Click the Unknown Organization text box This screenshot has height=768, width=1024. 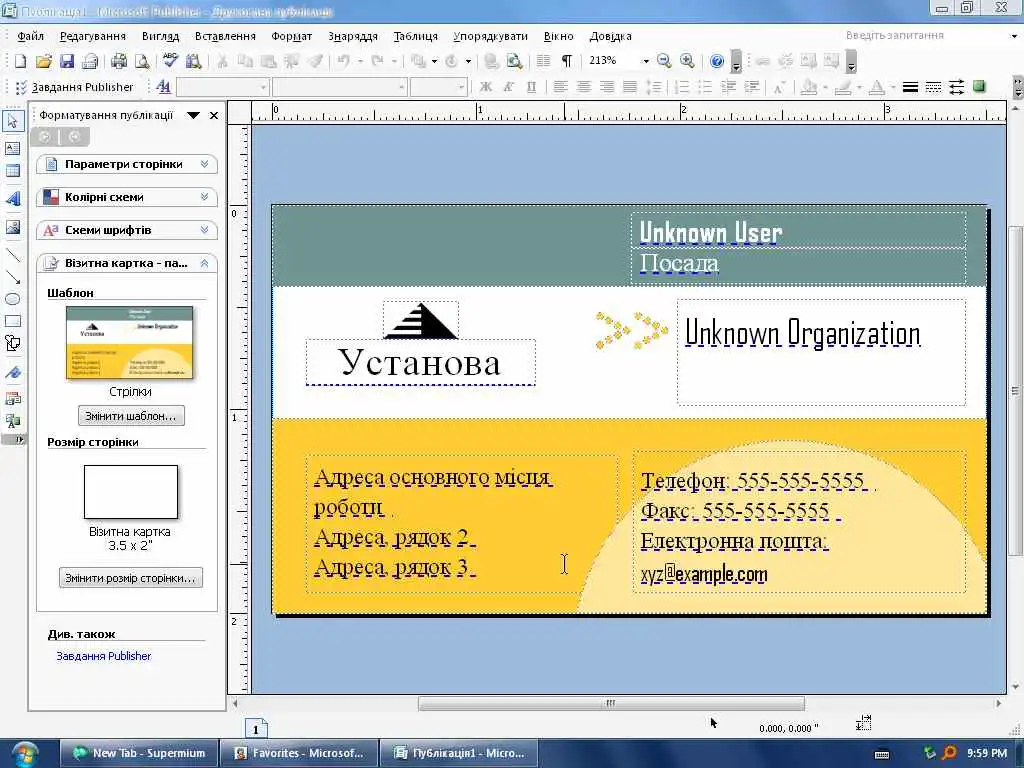[822, 352]
